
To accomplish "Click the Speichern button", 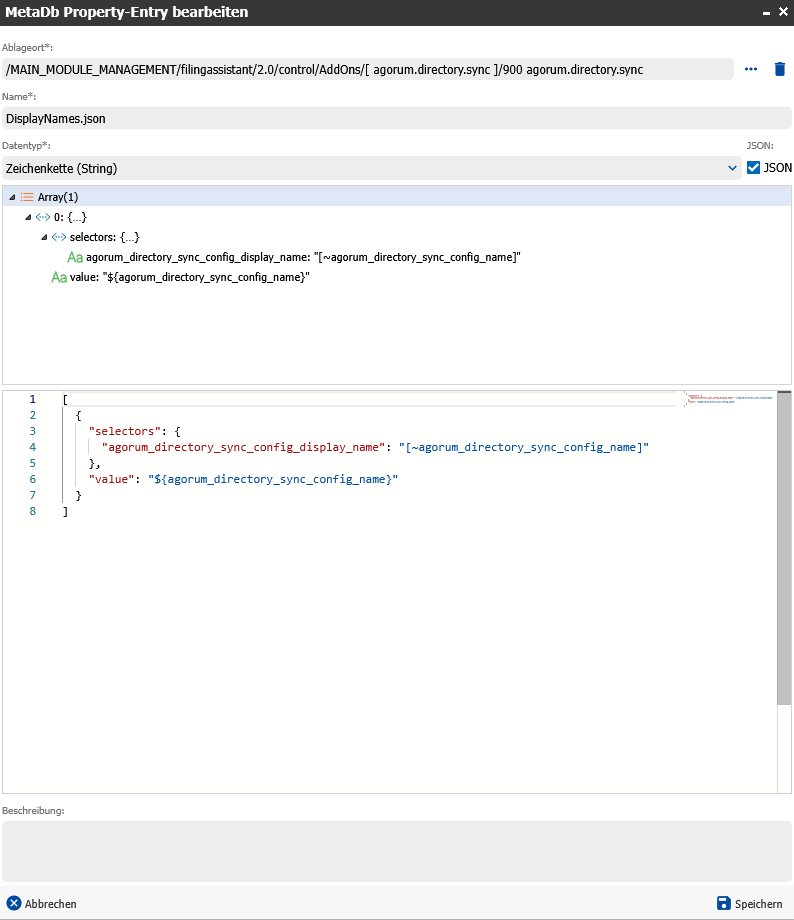I will tap(750, 903).
